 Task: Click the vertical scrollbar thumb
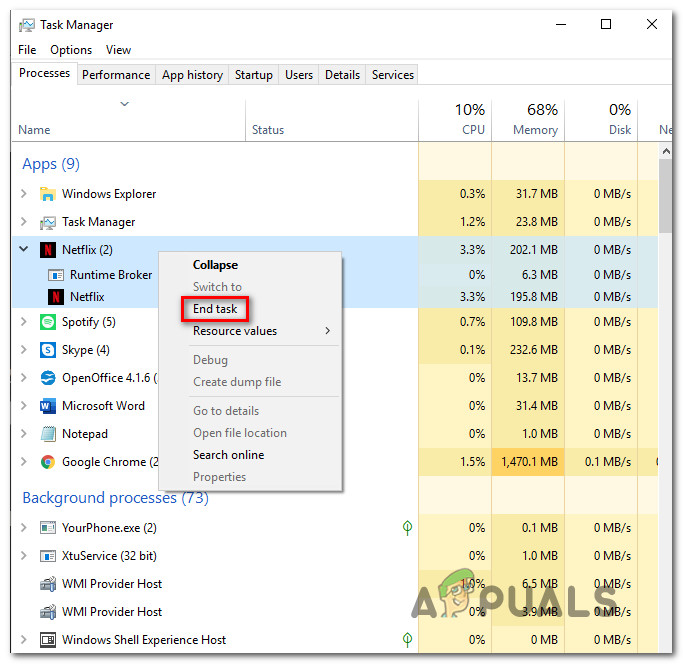(665, 196)
